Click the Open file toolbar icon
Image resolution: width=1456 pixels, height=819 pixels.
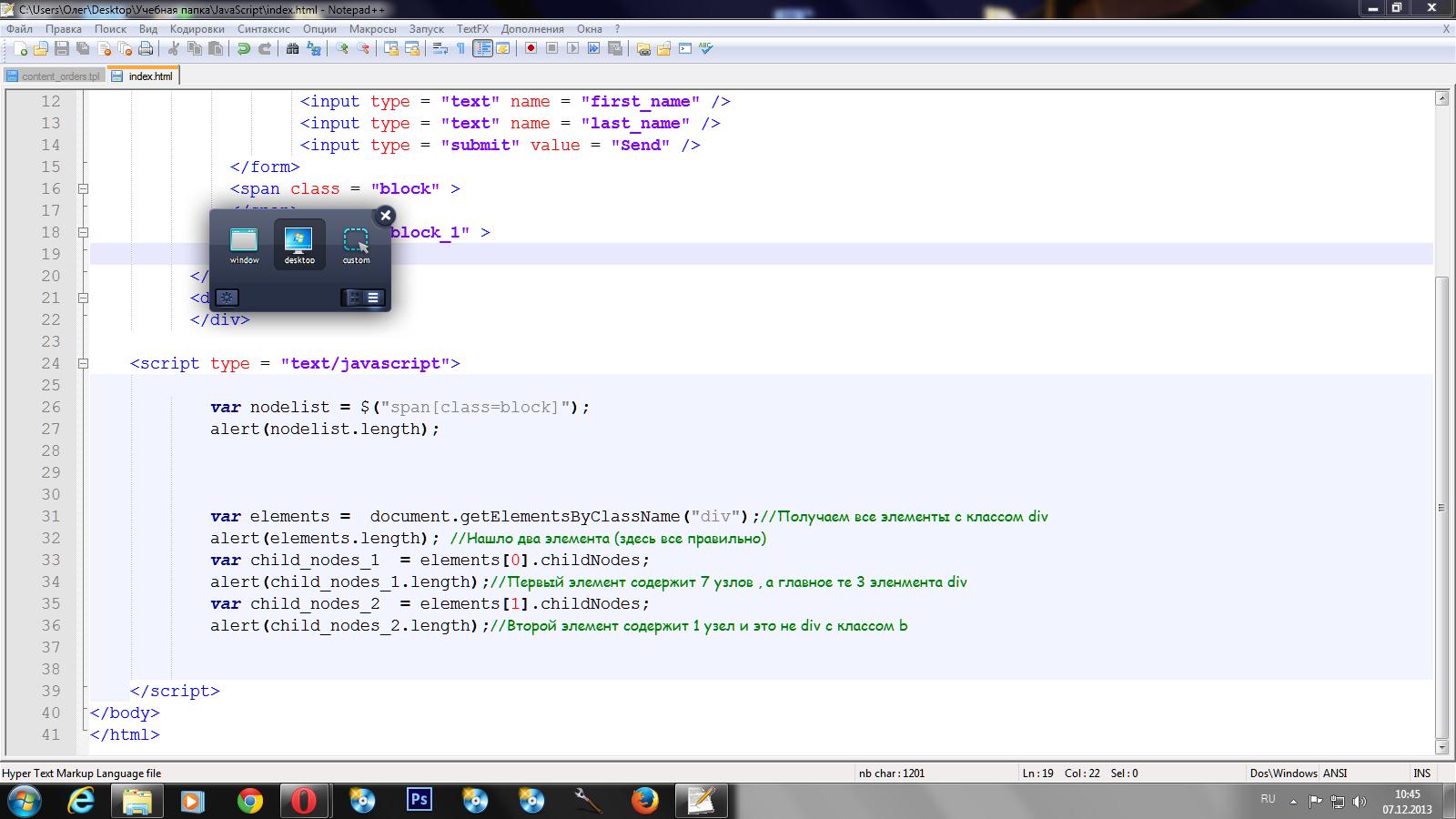(41, 48)
